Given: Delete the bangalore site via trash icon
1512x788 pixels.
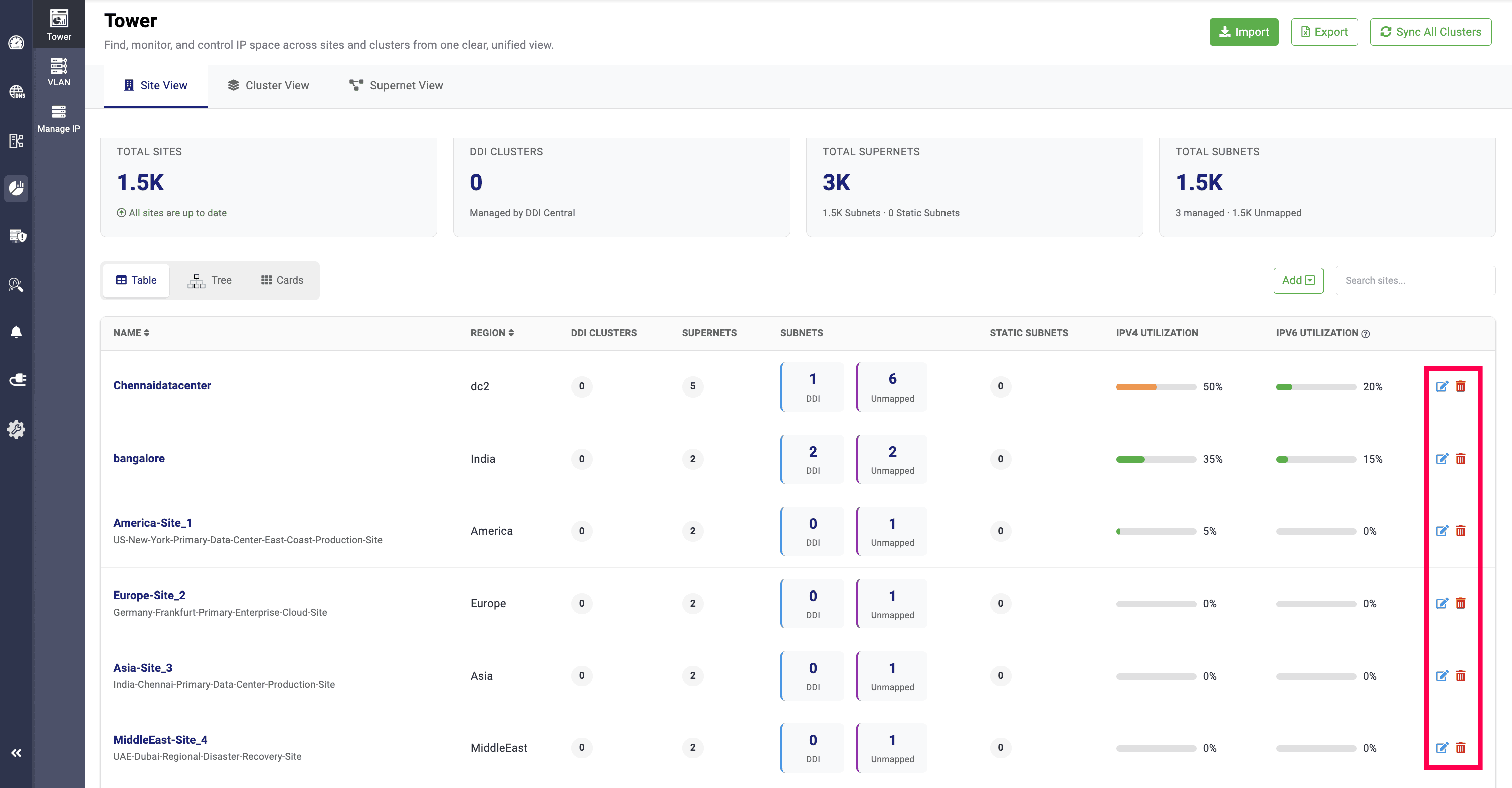Looking at the screenshot, I should coord(1460,458).
